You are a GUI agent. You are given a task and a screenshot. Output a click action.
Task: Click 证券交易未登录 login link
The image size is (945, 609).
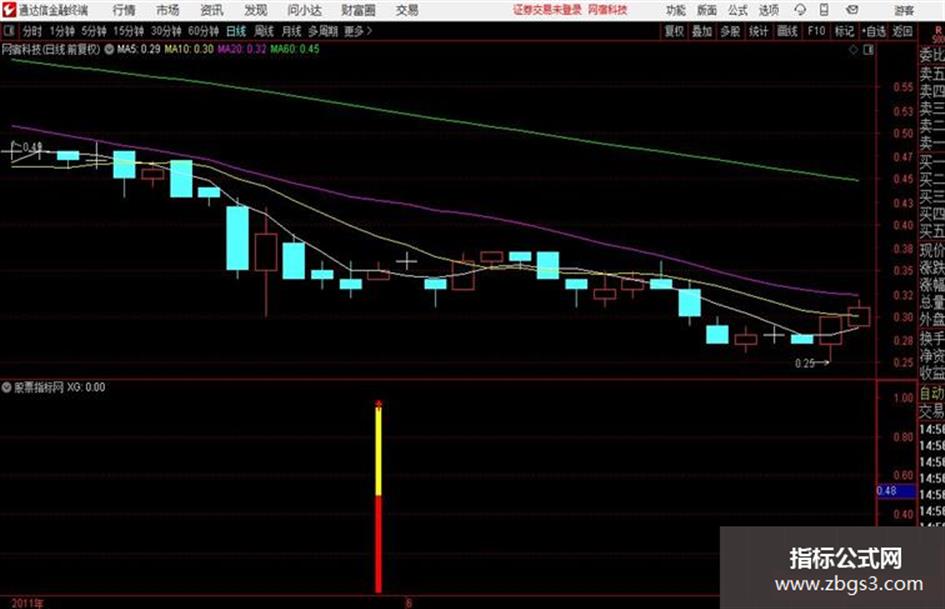click(547, 10)
